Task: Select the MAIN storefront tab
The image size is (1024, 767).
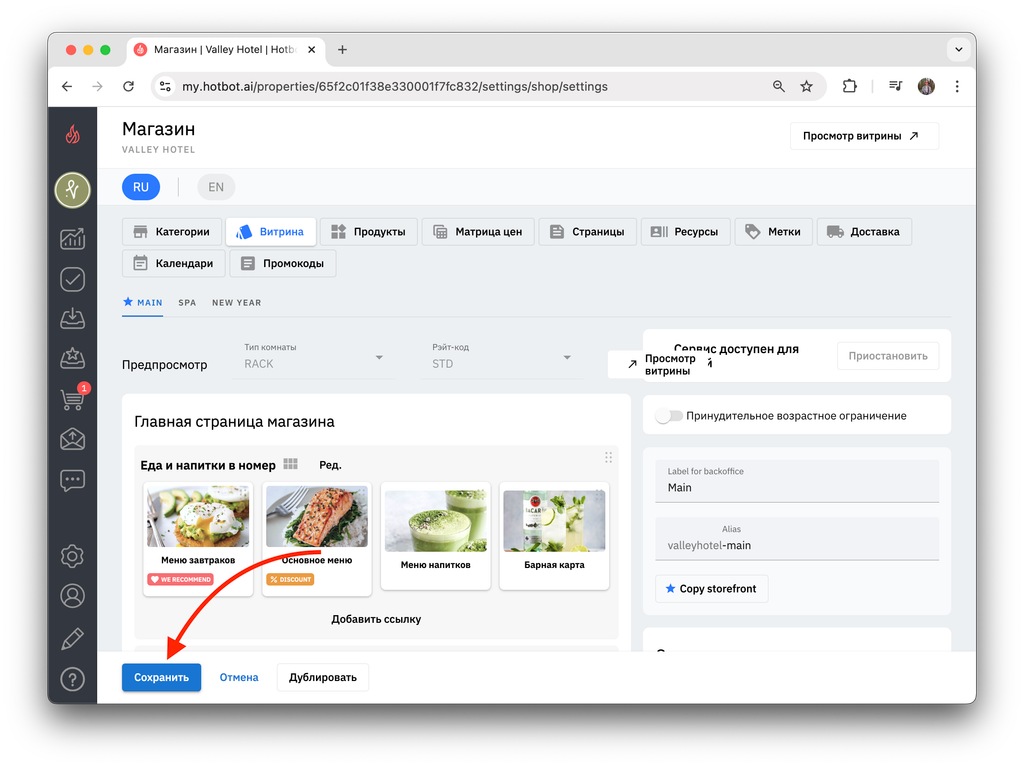Action: click(142, 302)
